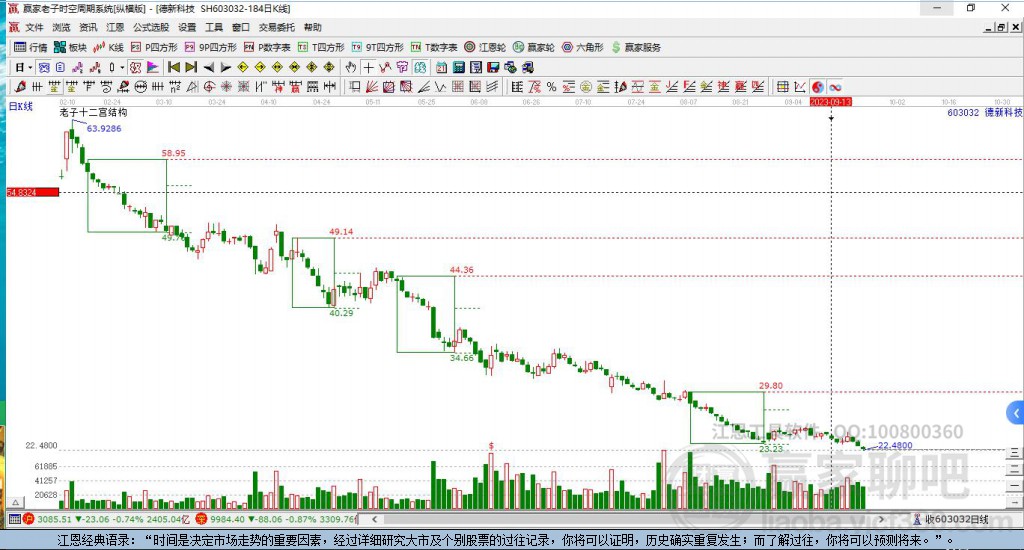Open the 六角形 hexagon tool
The image size is (1024, 550).
583,47
